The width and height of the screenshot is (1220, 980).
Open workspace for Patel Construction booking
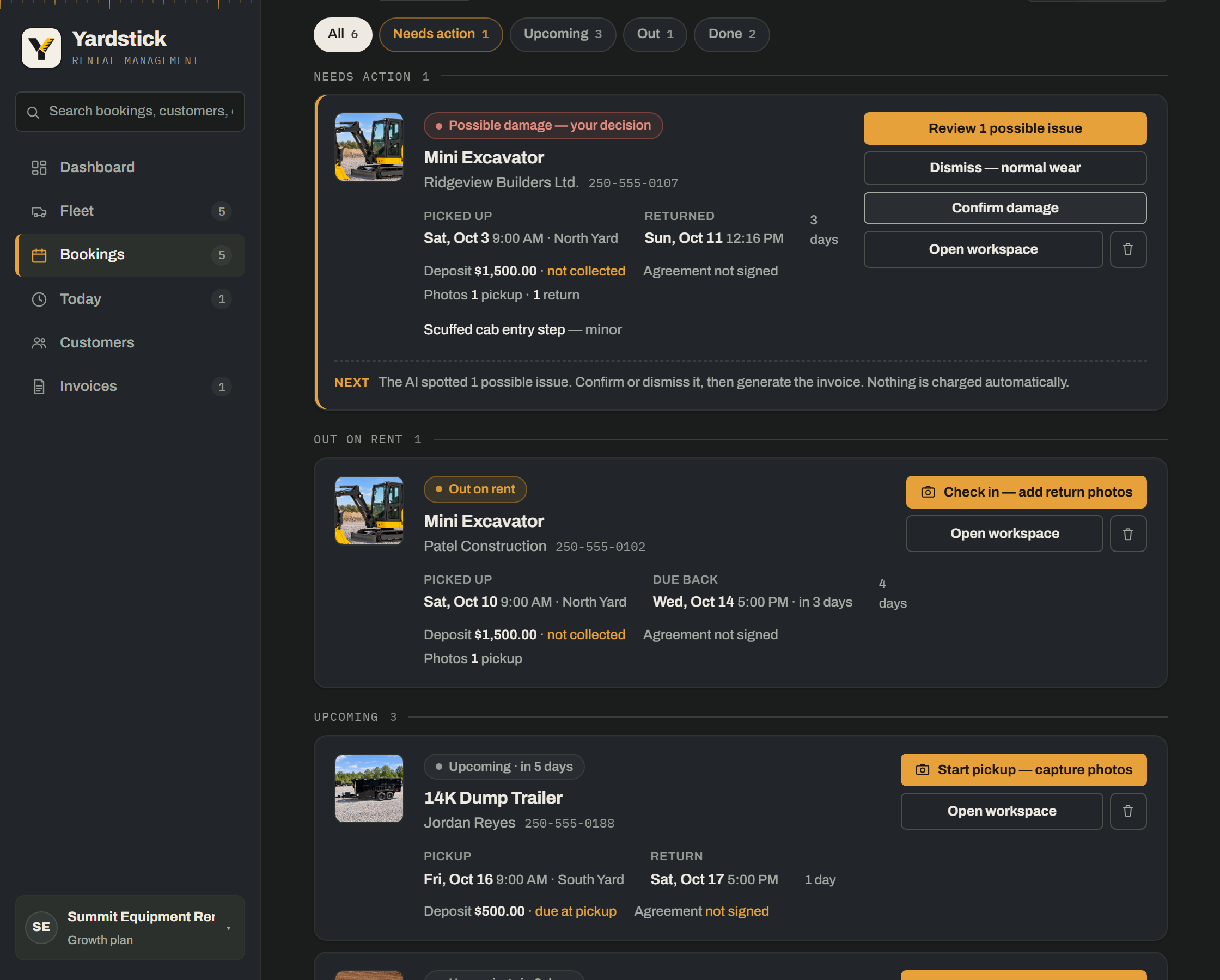click(x=1004, y=534)
